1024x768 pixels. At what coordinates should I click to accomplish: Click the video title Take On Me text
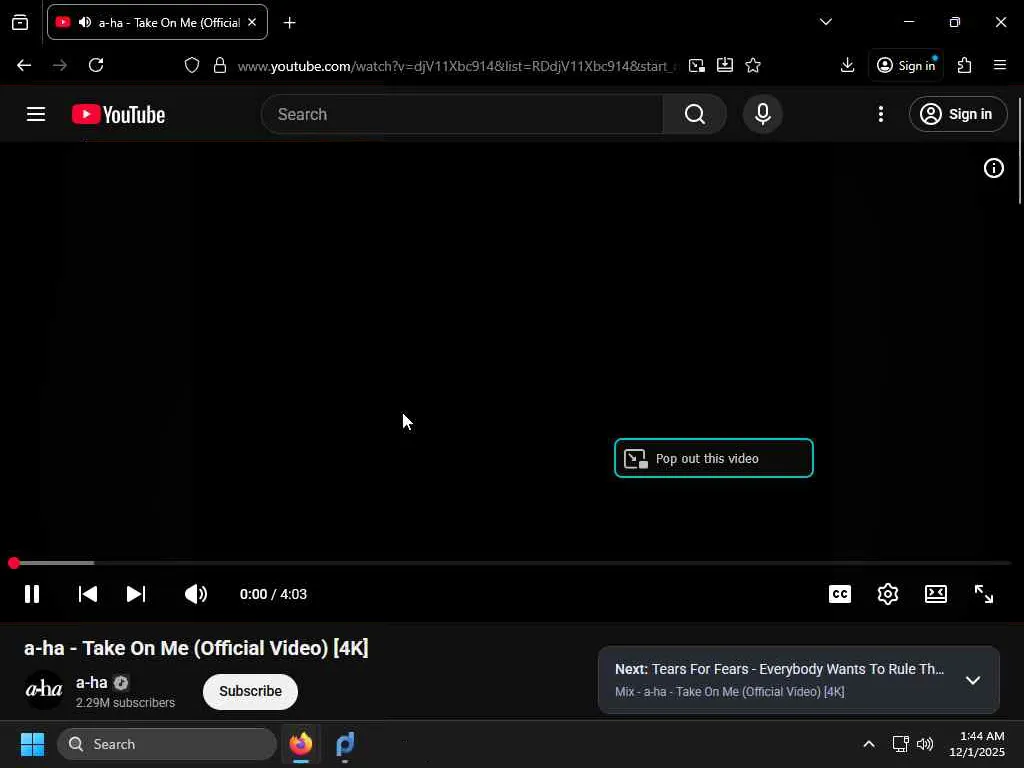point(196,648)
